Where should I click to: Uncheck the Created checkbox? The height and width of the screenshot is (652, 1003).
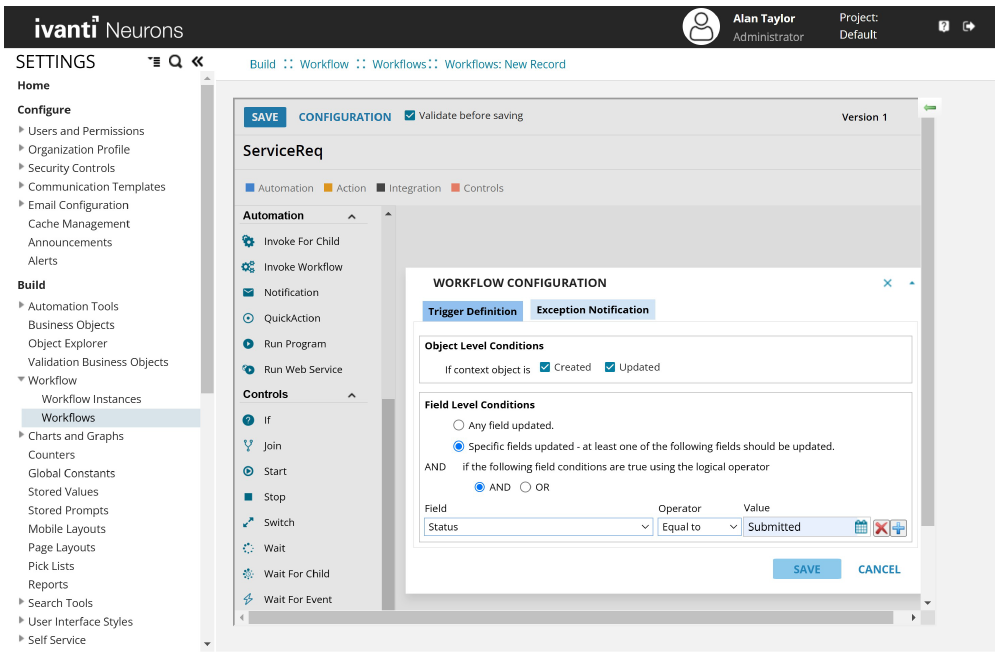tap(545, 367)
